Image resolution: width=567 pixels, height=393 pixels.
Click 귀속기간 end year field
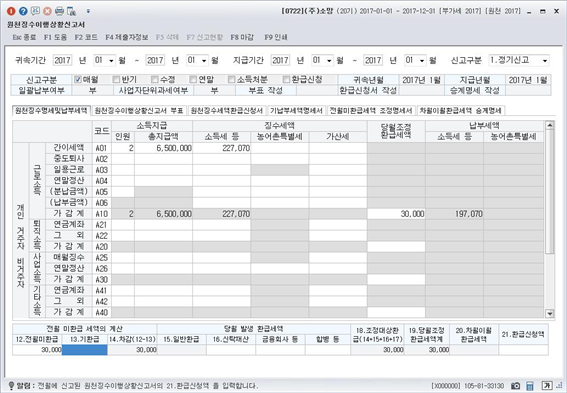pyautogui.click(x=155, y=60)
